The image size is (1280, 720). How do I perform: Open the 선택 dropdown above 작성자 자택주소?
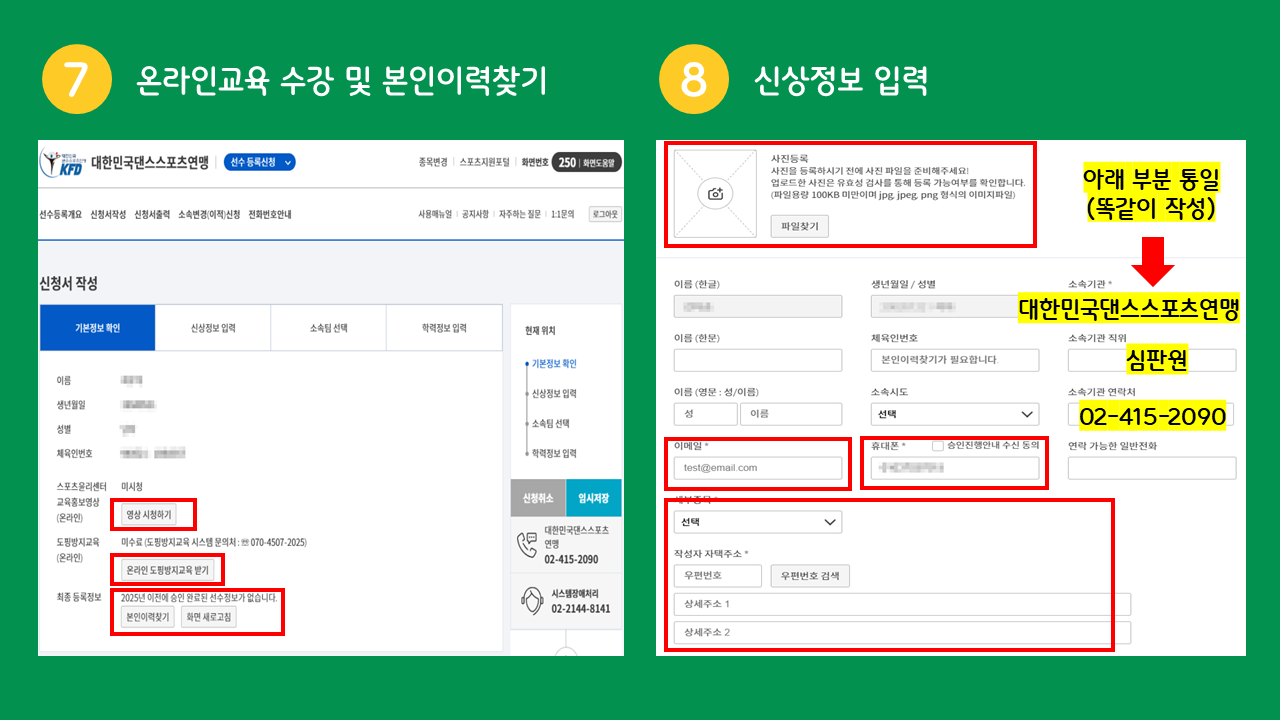(757, 522)
